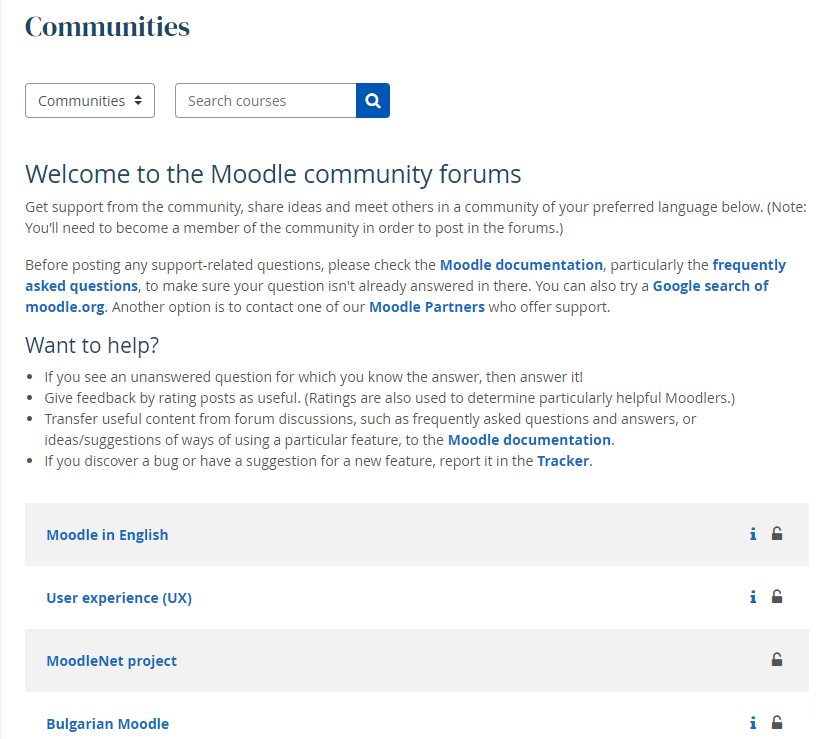Go to MoodleNet project community
The height and width of the screenshot is (739, 816).
111,661
